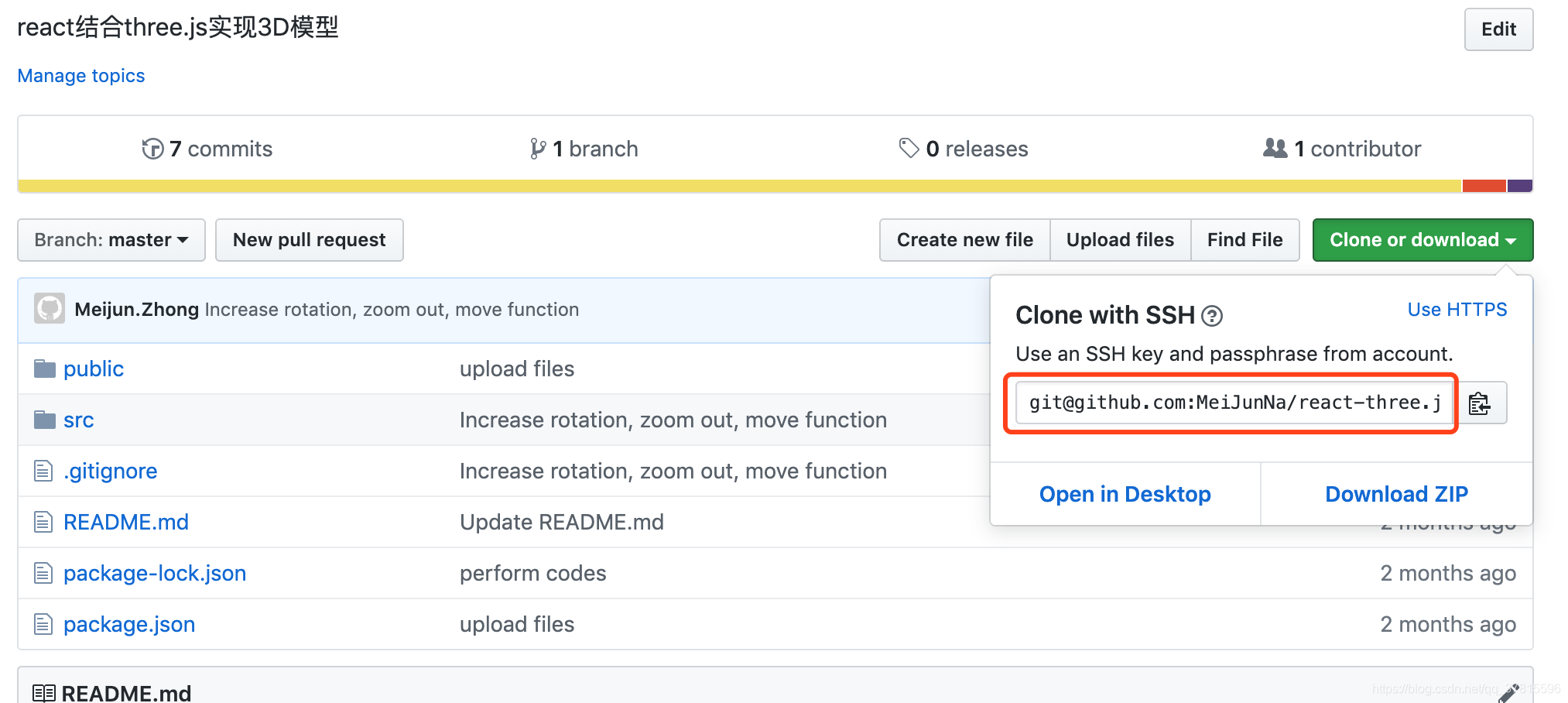Copy the clone URL to clipboard
The width and height of the screenshot is (1568, 703).
coord(1480,403)
